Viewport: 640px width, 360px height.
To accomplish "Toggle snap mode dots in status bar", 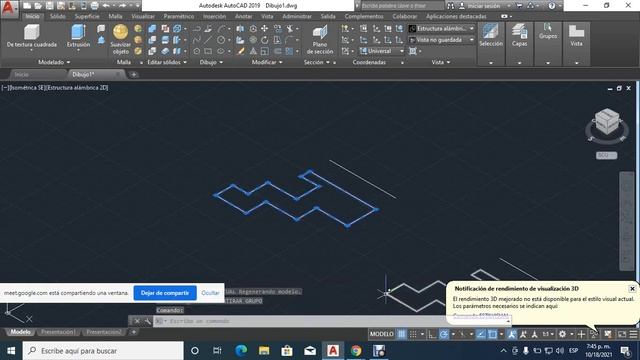I will pyautogui.click(x=413, y=334).
